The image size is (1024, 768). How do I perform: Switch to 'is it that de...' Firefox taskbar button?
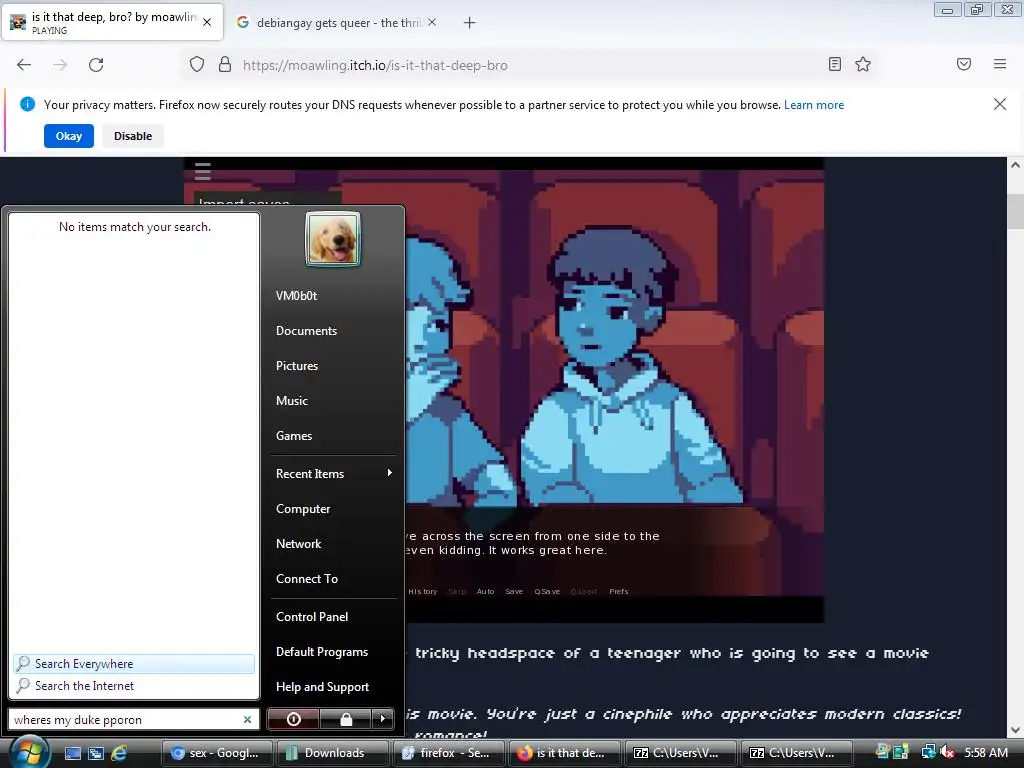pos(564,753)
